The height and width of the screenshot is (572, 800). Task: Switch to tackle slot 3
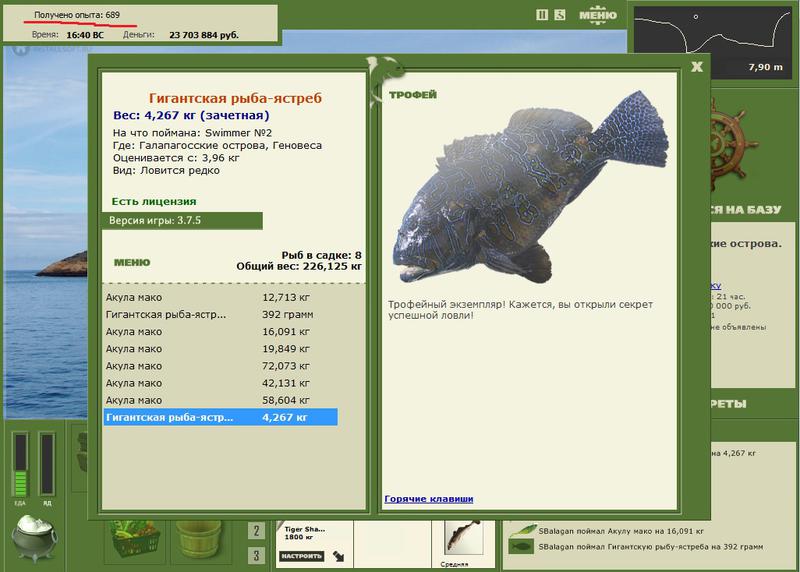(256, 555)
